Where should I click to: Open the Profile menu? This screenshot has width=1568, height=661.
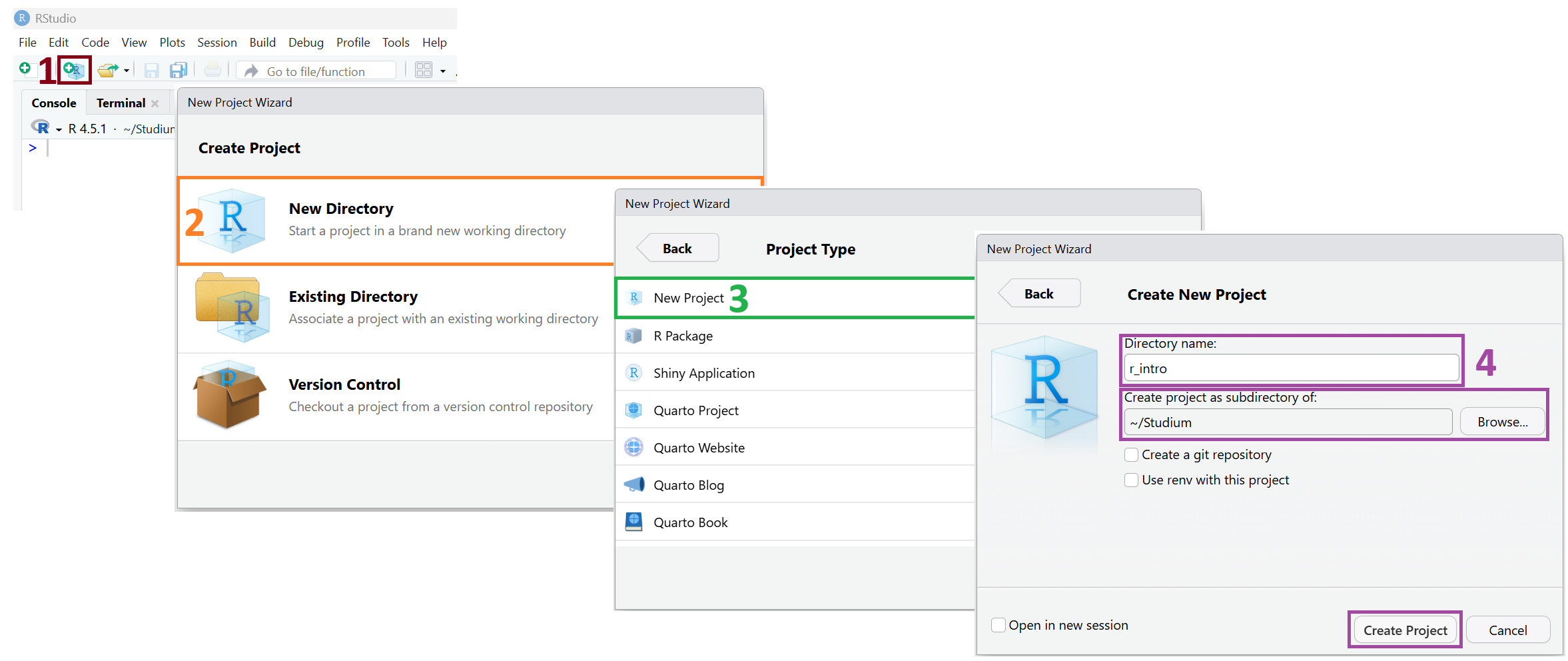(353, 43)
